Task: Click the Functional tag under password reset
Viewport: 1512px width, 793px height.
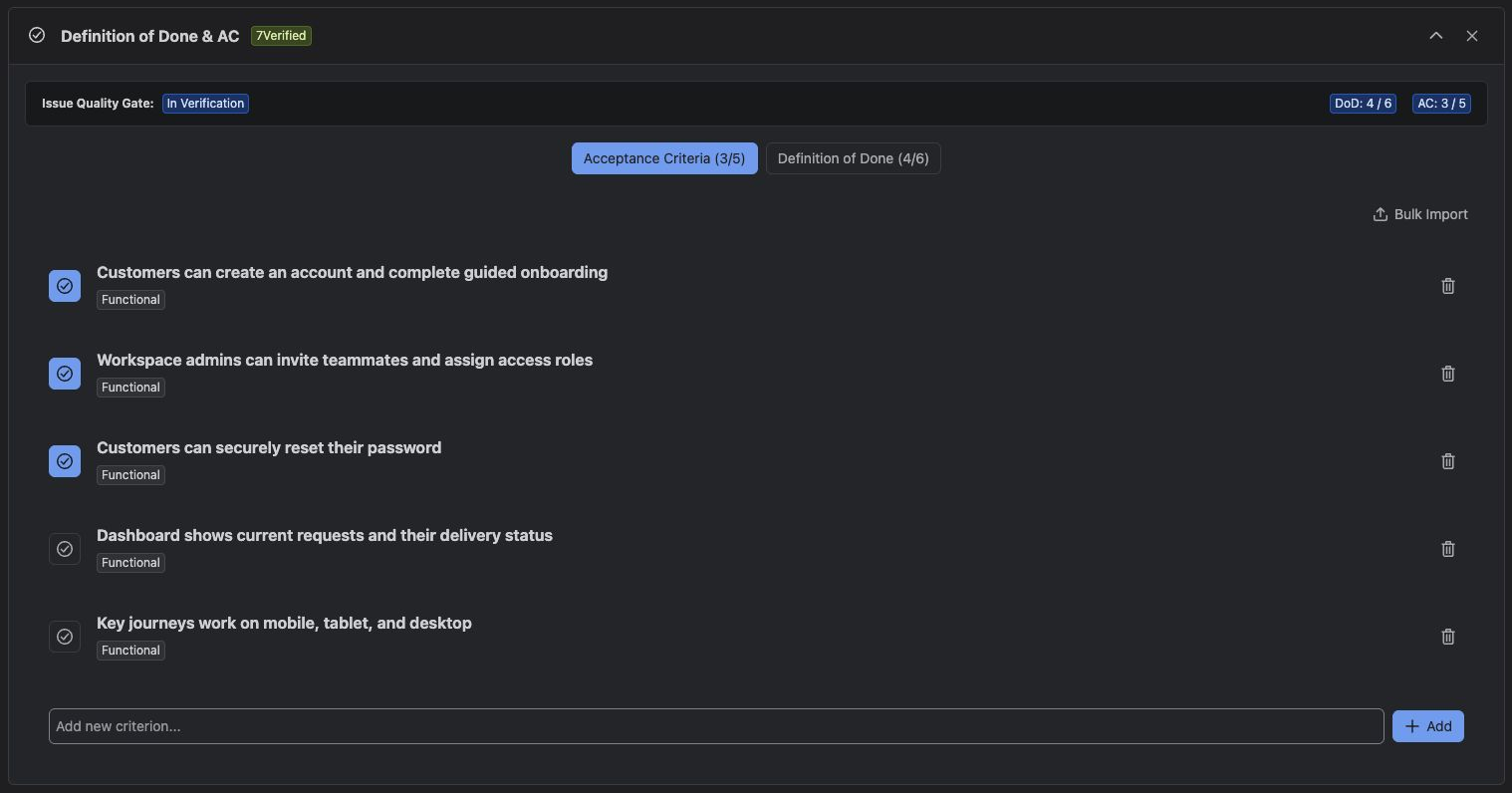Action: click(x=130, y=475)
